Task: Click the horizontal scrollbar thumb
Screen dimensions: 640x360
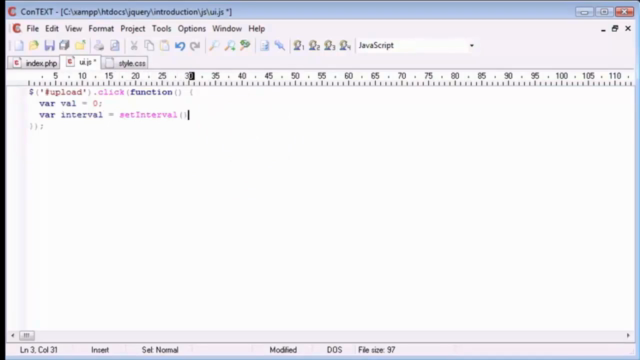Action: click(x=27, y=336)
